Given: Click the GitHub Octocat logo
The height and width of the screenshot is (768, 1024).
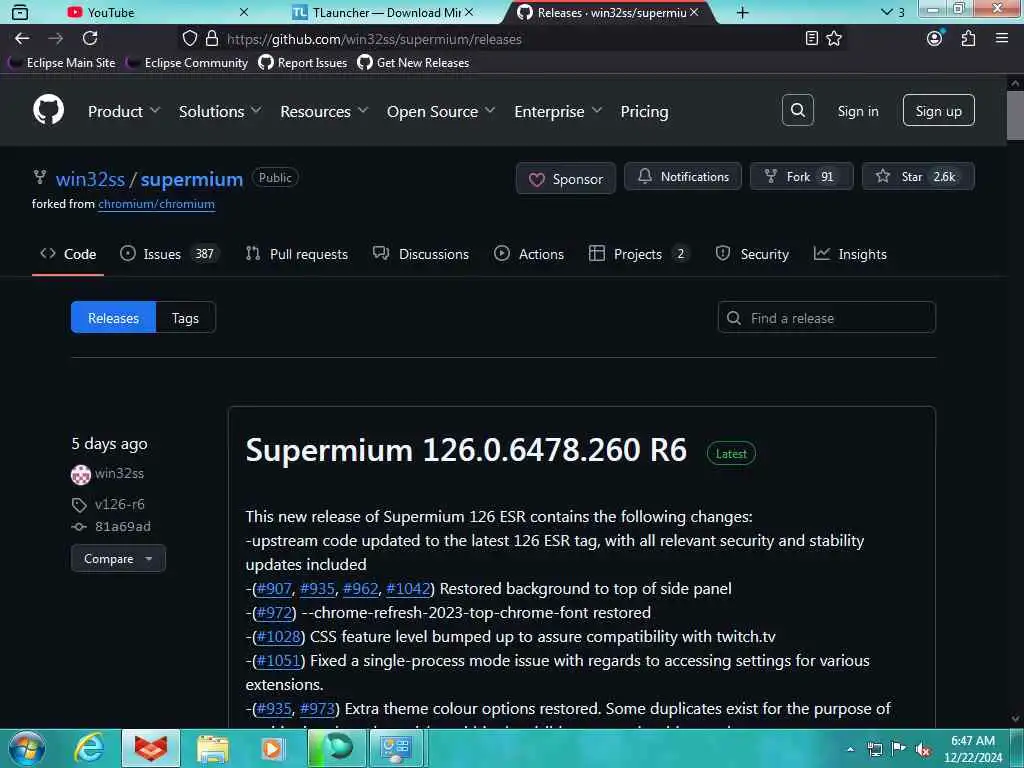Looking at the screenshot, I should (48, 110).
